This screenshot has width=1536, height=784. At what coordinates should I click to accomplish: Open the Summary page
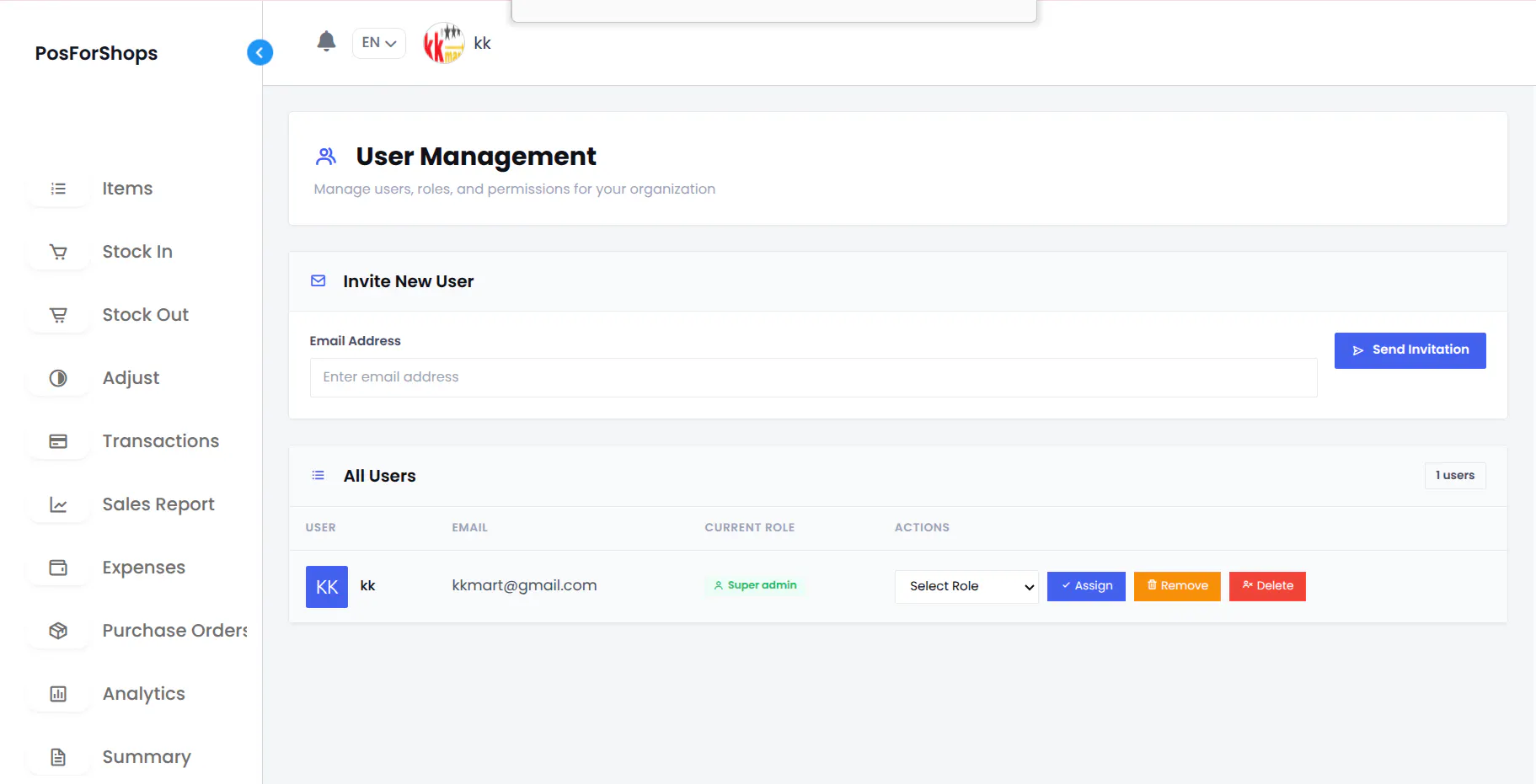tap(147, 757)
